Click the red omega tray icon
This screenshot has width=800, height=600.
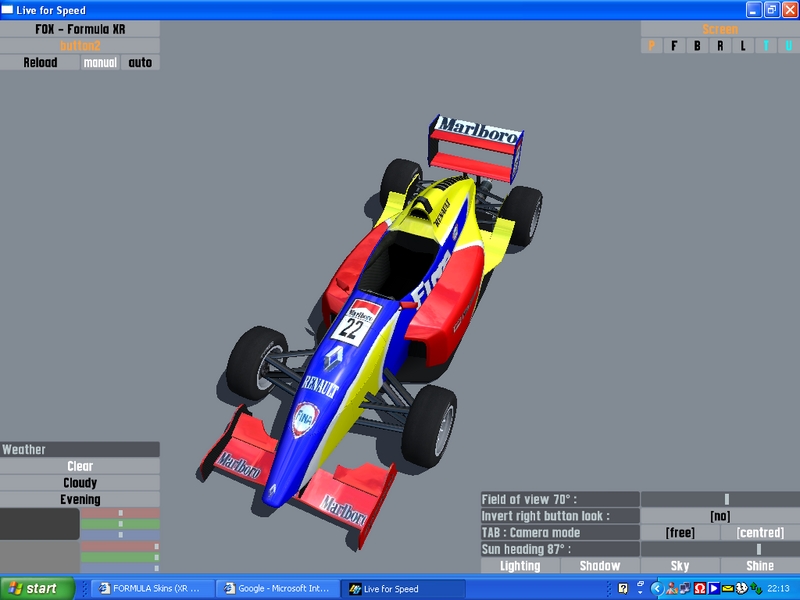pyautogui.click(x=699, y=589)
